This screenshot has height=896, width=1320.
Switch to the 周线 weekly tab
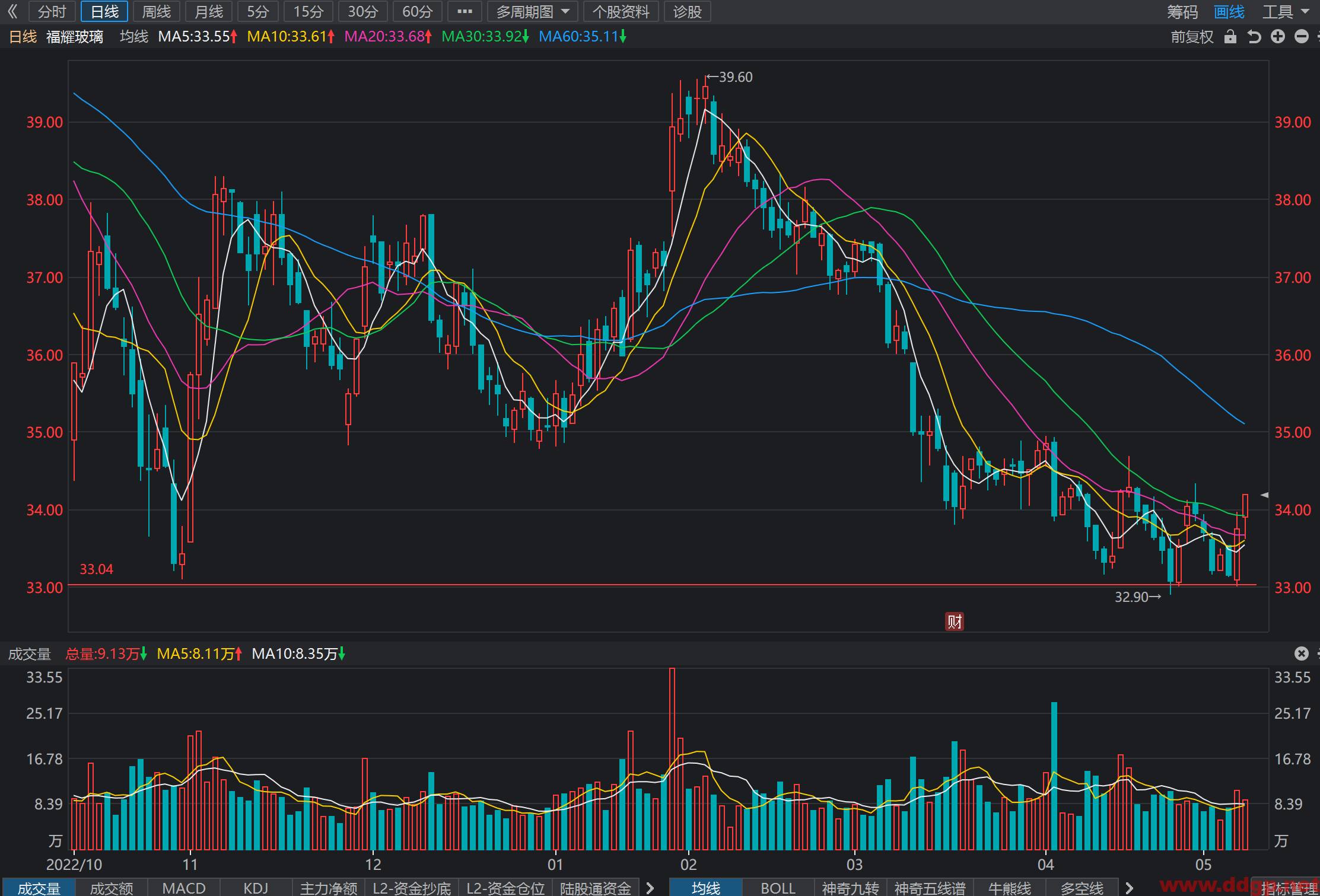point(157,12)
